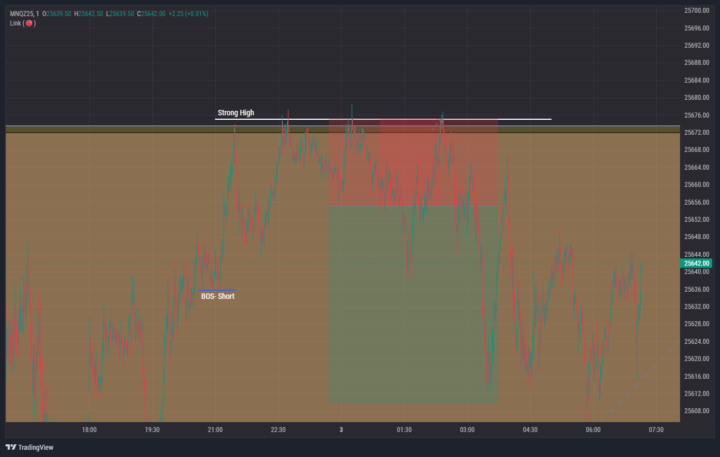Click the TradingView wordmark text
The image size is (720, 457).
(36, 447)
